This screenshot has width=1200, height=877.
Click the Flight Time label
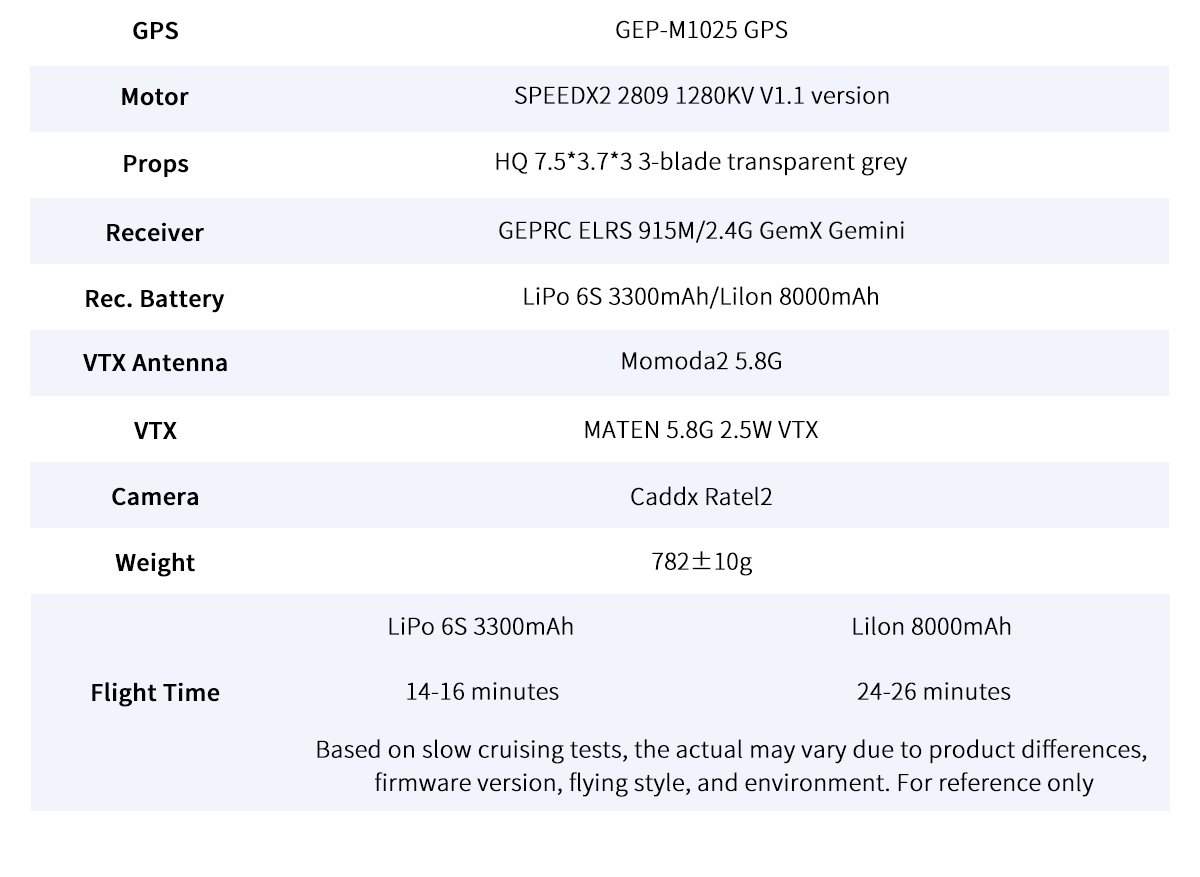click(155, 693)
